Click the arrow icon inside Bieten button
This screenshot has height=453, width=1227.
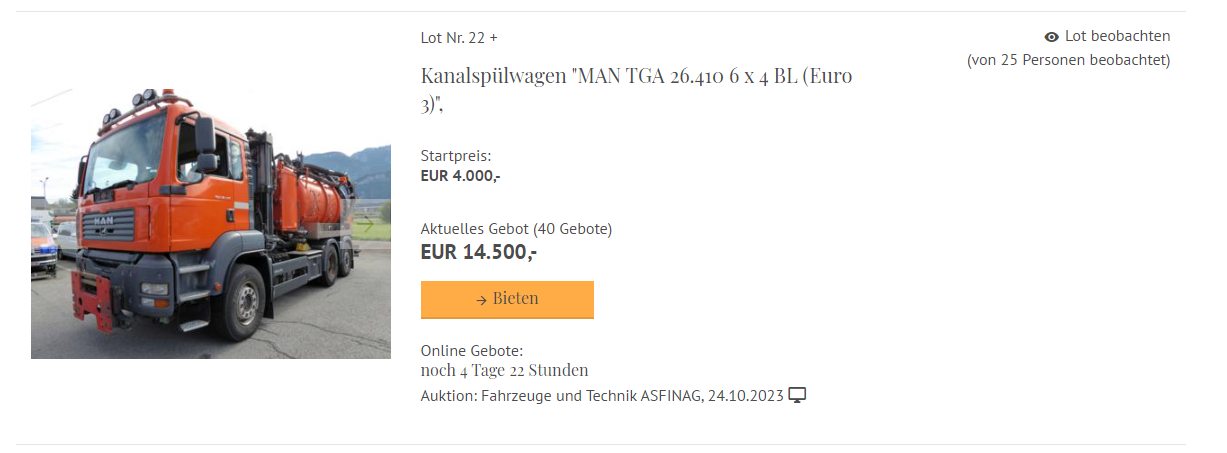481,300
